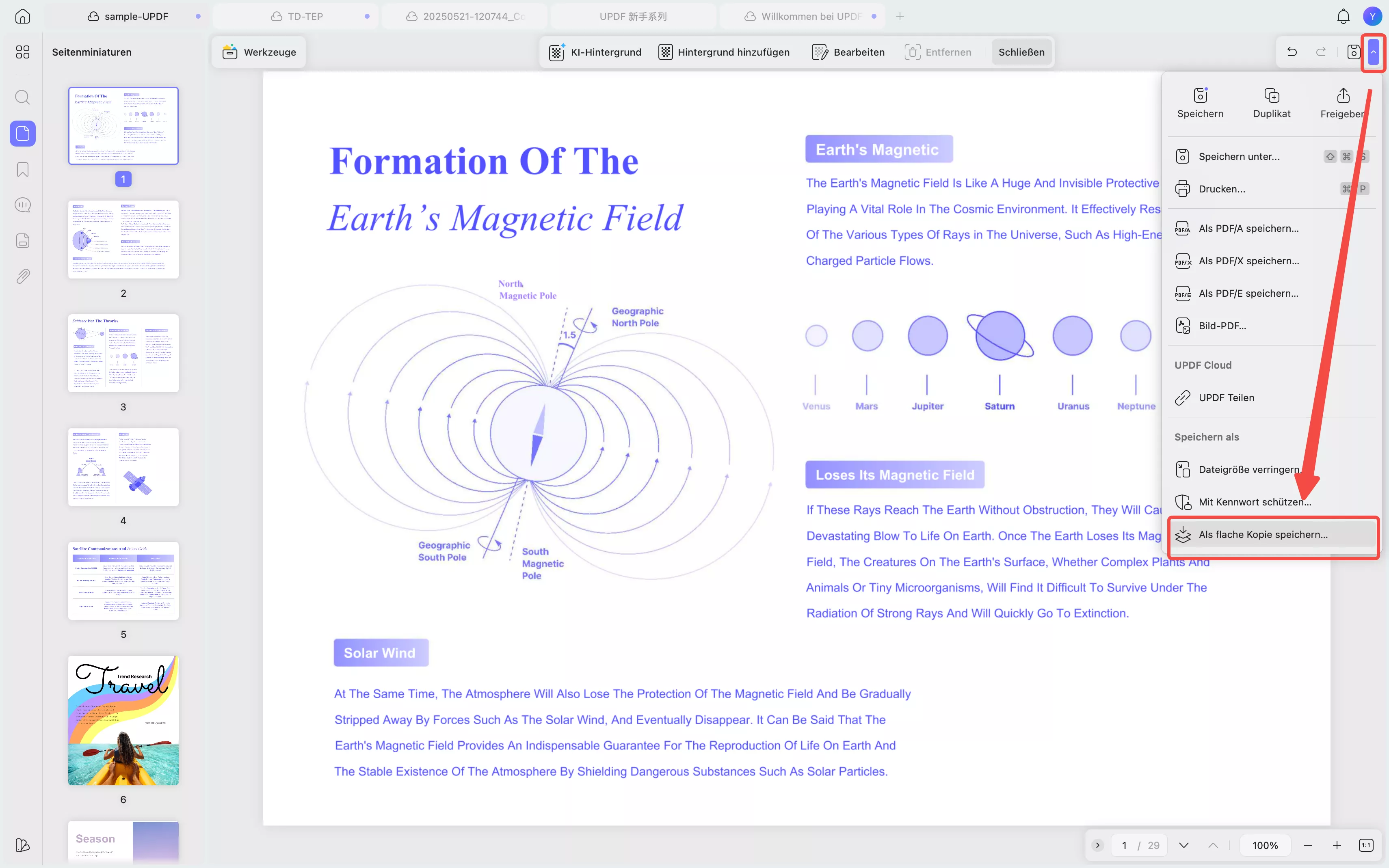Open the search panel in the sidebar
The height and width of the screenshot is (868, 1389).
23,97
